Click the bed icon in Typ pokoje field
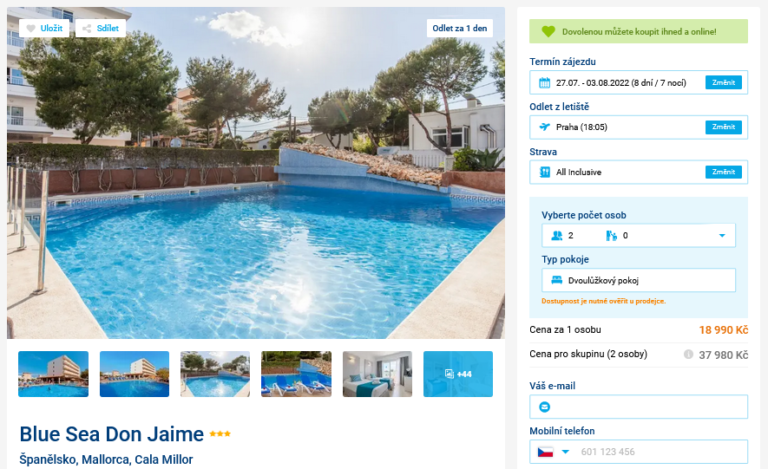Image resolution: width=768 pixels, height=469 pixels. tap(557, 280)
